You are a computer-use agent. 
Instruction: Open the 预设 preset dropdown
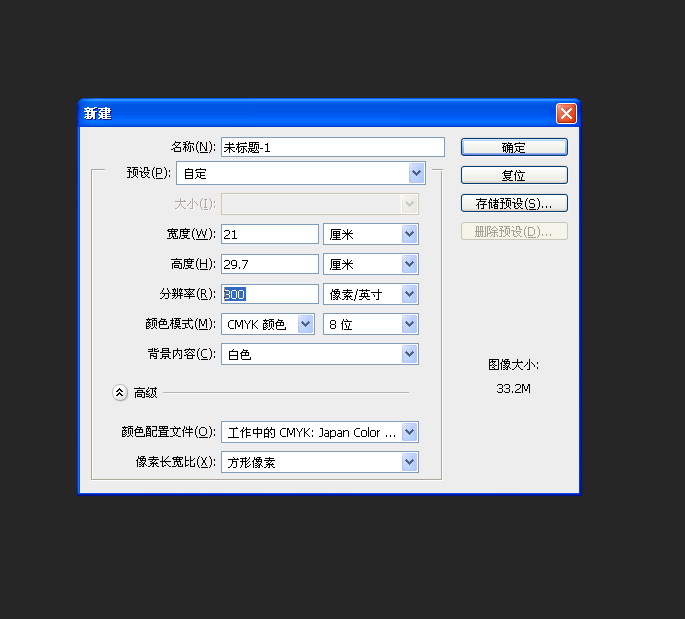pyautogui.click(x=301, y=173)
